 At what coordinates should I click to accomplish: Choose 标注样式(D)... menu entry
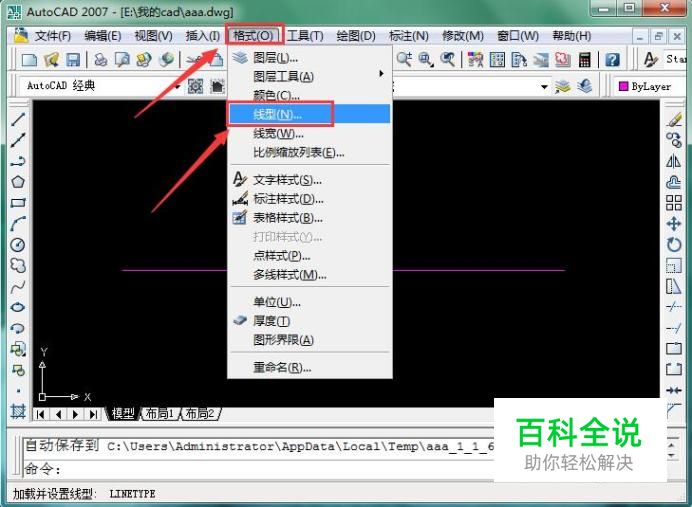(x=309, y=199)
